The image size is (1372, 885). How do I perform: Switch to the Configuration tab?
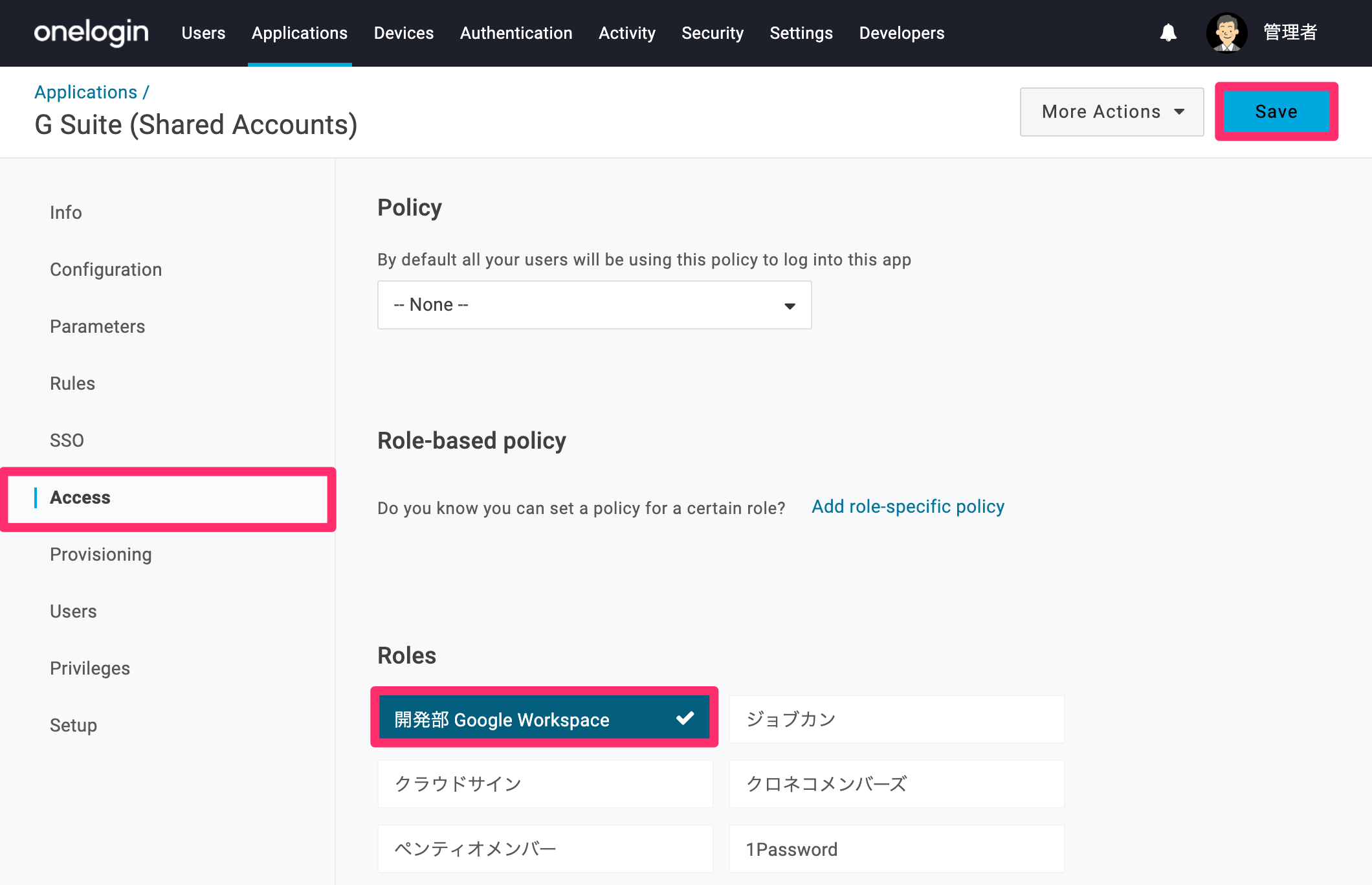click(x=106, y=269)
